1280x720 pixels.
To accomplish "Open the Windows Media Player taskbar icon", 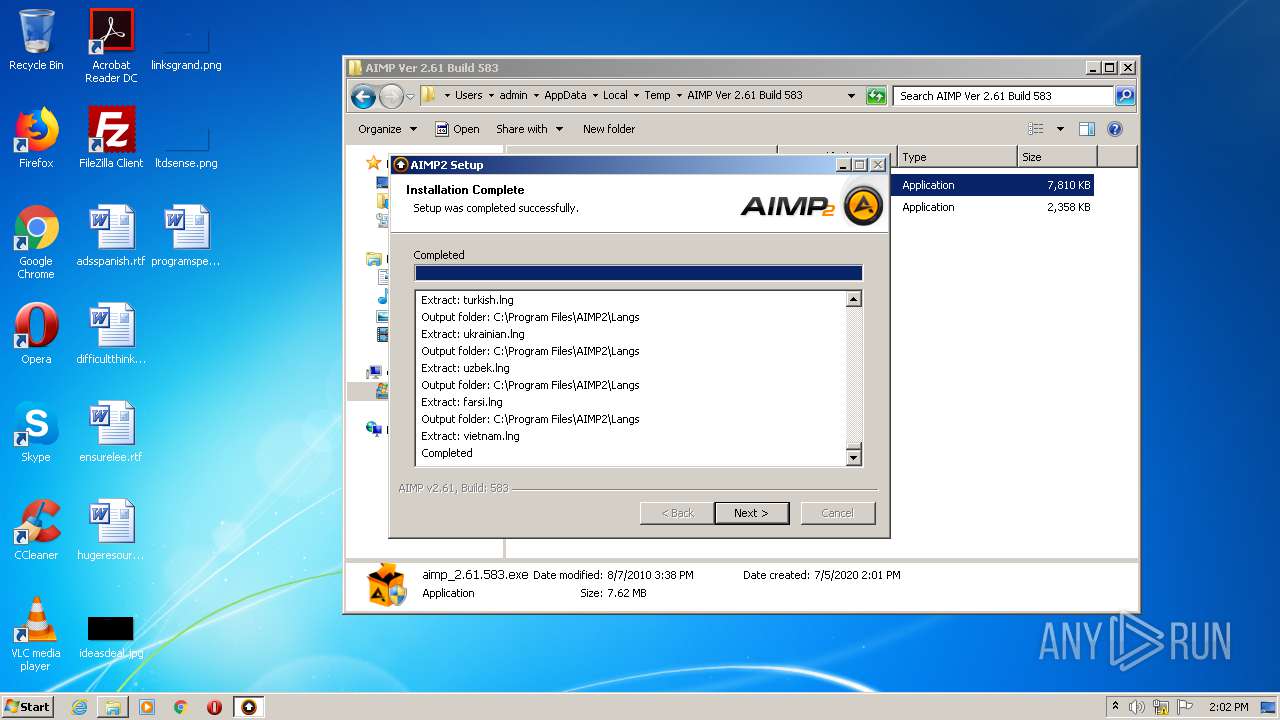I will pyautogui.click(x=147, y=707).
